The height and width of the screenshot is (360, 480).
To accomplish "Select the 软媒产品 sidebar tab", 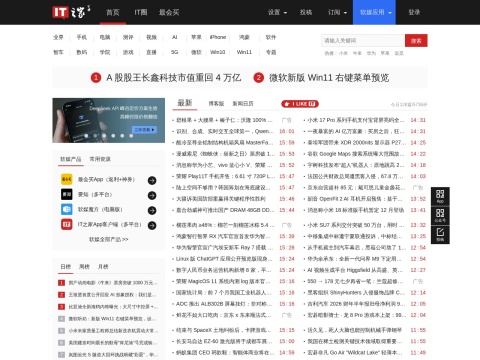I will tap(71, 159).
